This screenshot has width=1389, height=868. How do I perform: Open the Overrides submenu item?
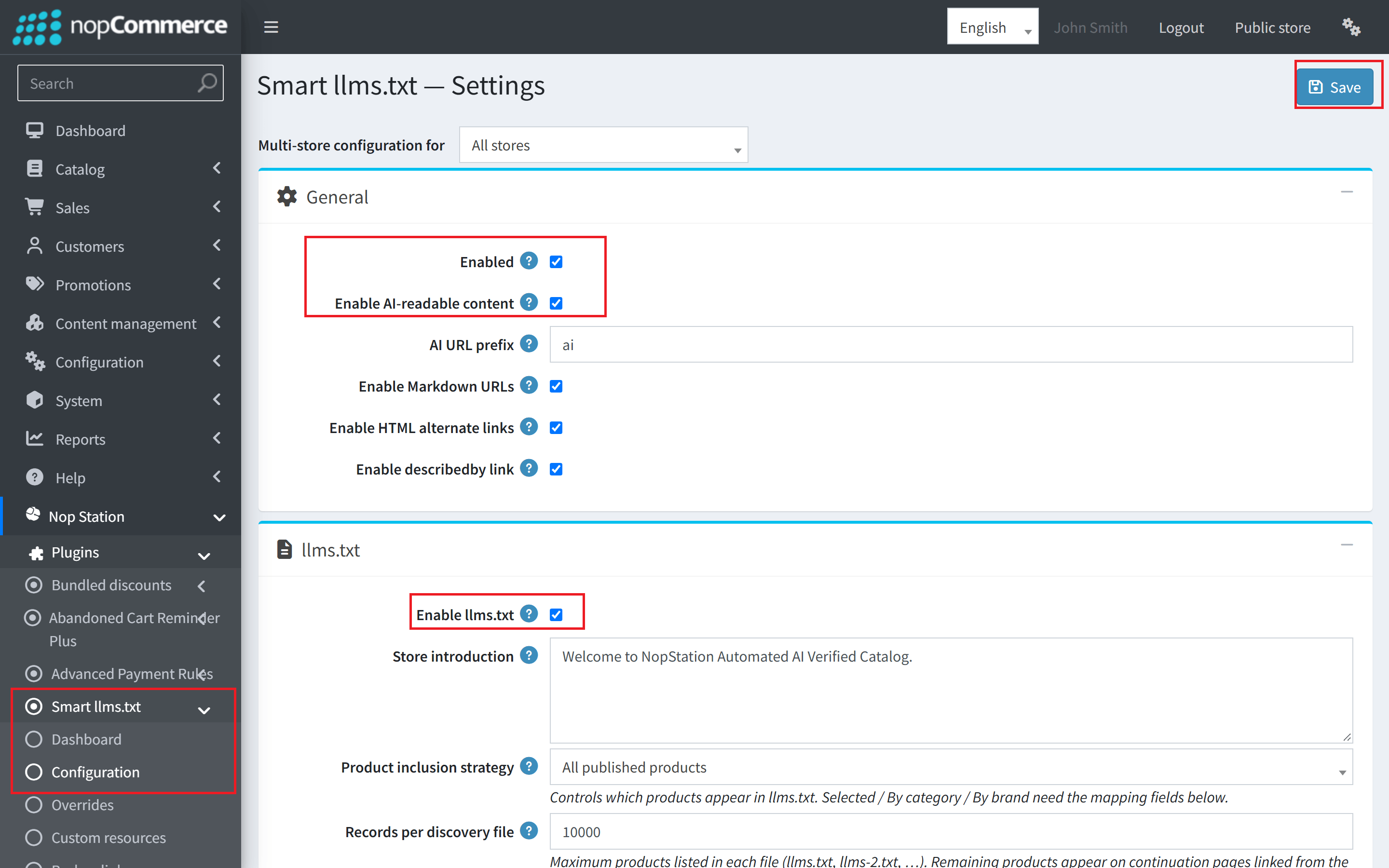pos(82,804)
